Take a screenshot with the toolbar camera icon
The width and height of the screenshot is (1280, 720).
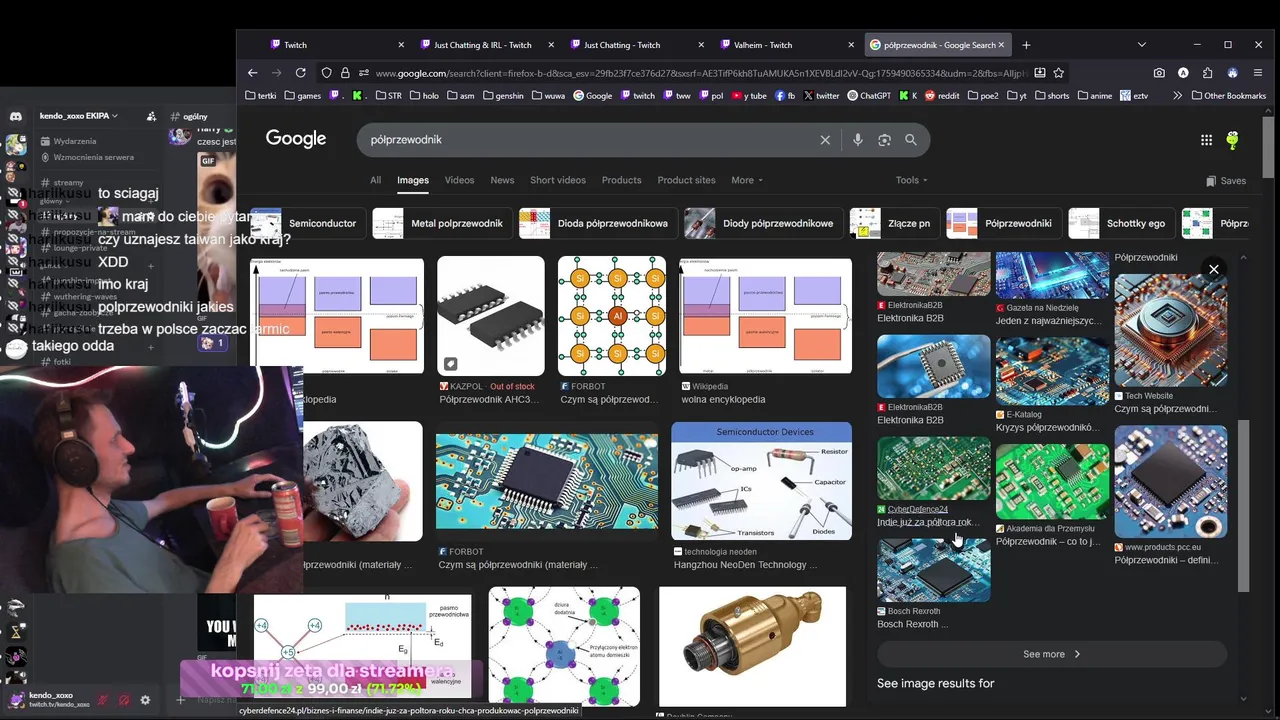tap(1159, 73)
